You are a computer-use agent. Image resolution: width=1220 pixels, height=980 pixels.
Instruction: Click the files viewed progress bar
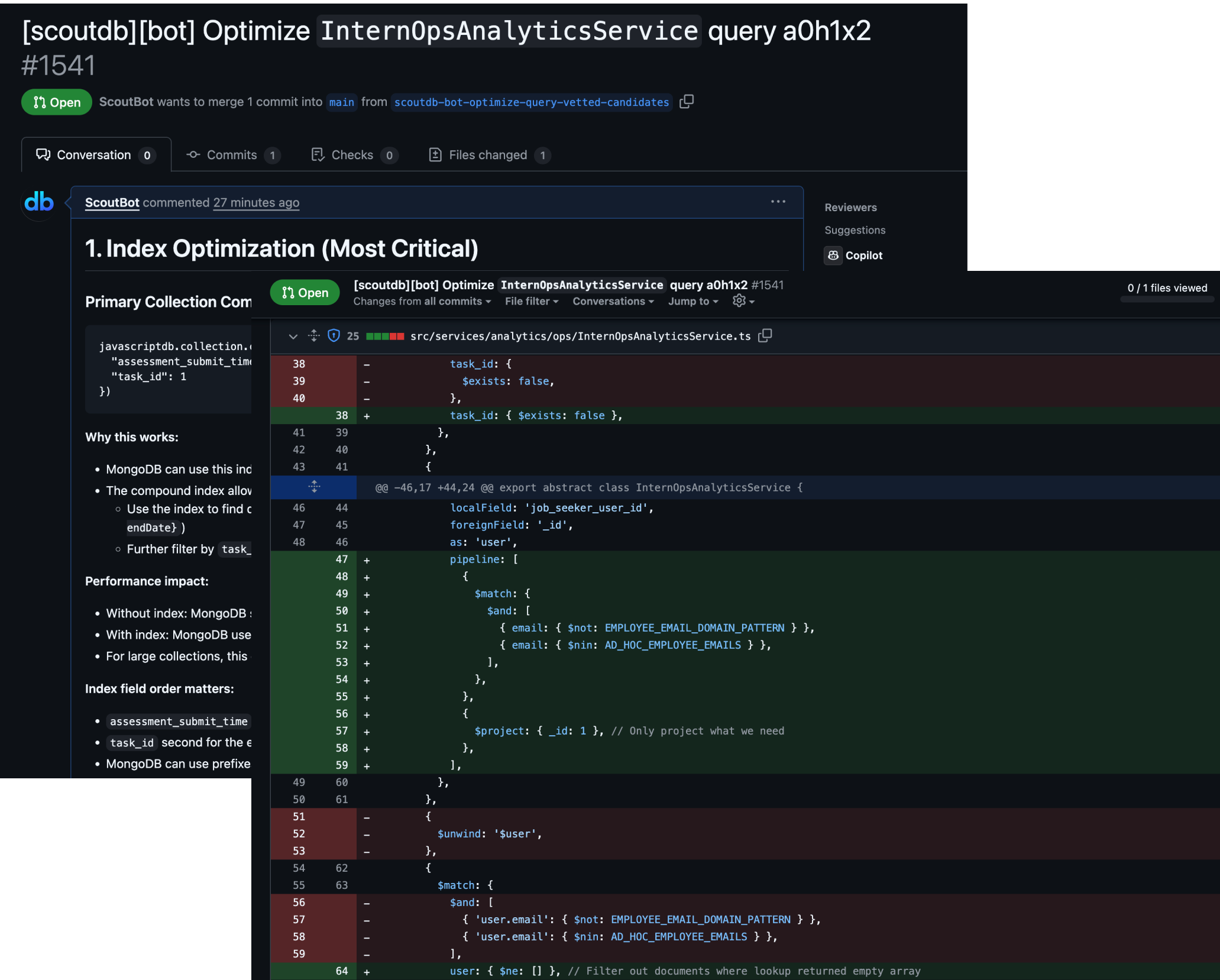click(1167, 300)
